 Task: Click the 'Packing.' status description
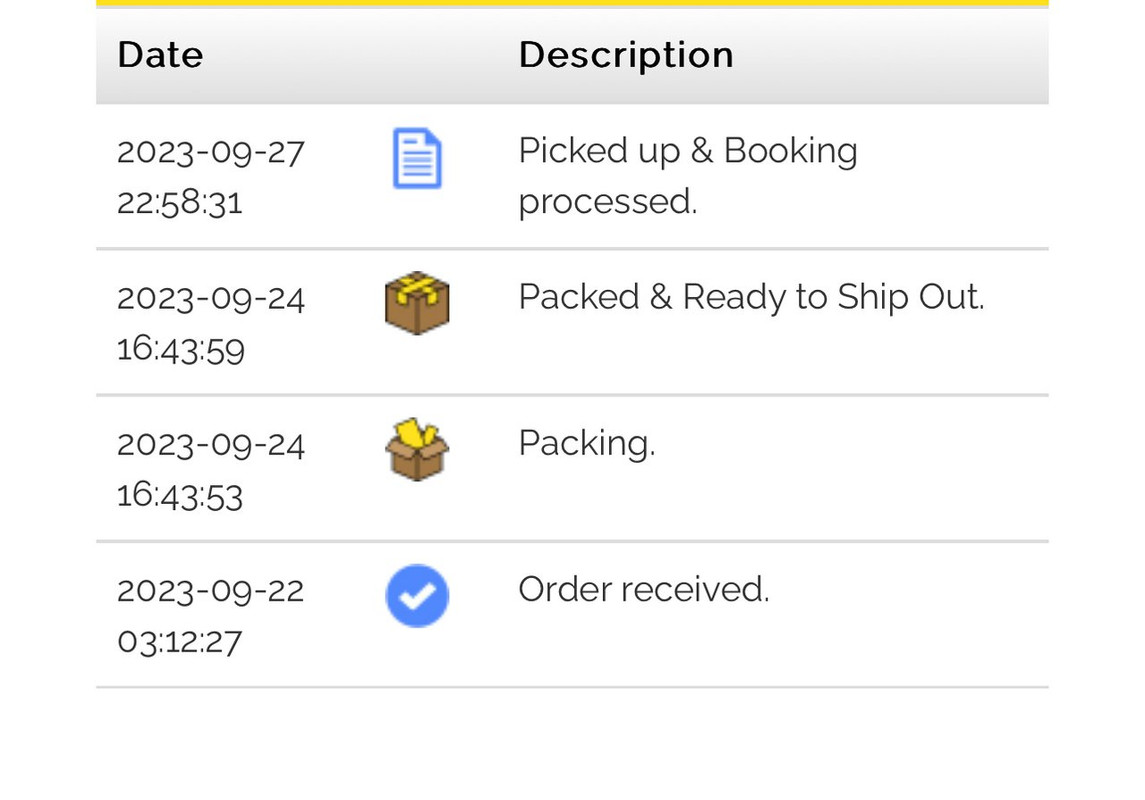point(586,443)
